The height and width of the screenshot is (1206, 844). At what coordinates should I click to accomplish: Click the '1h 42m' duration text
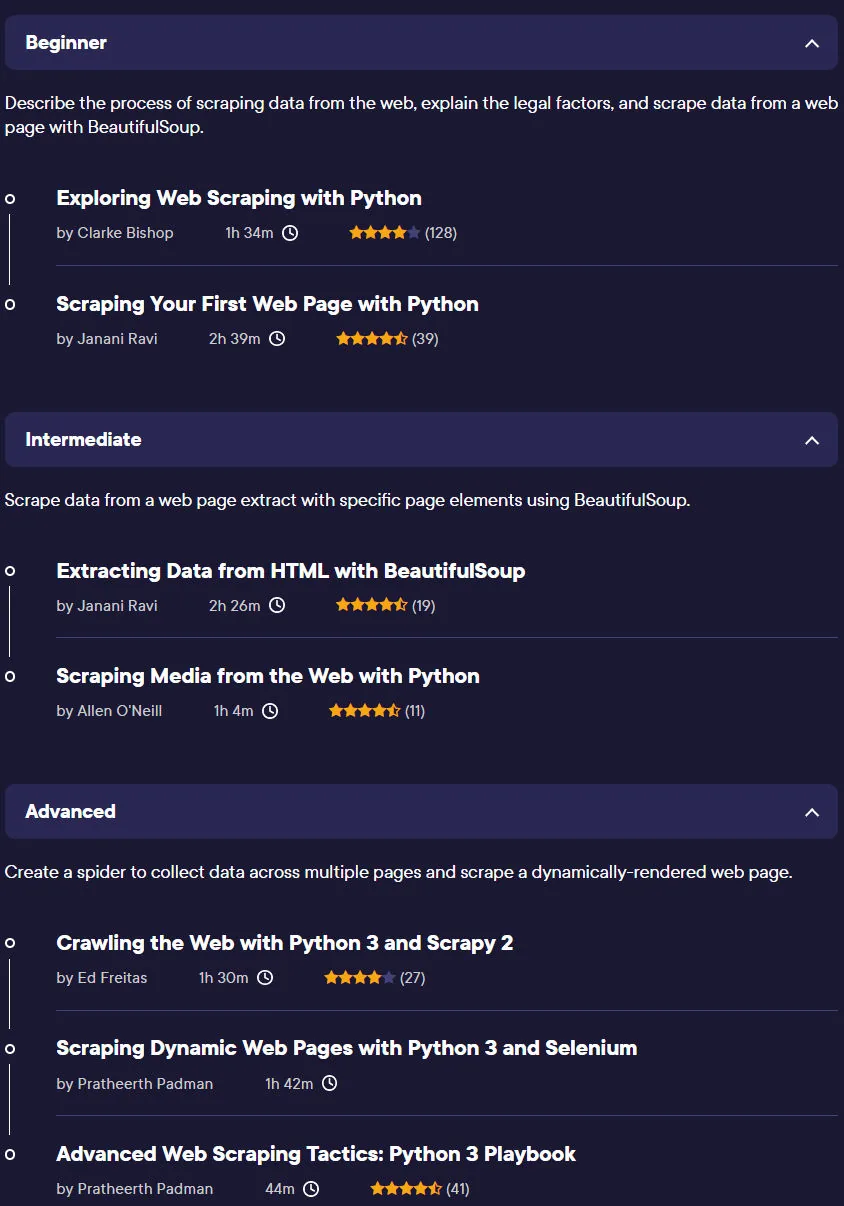click(289, 1084)
